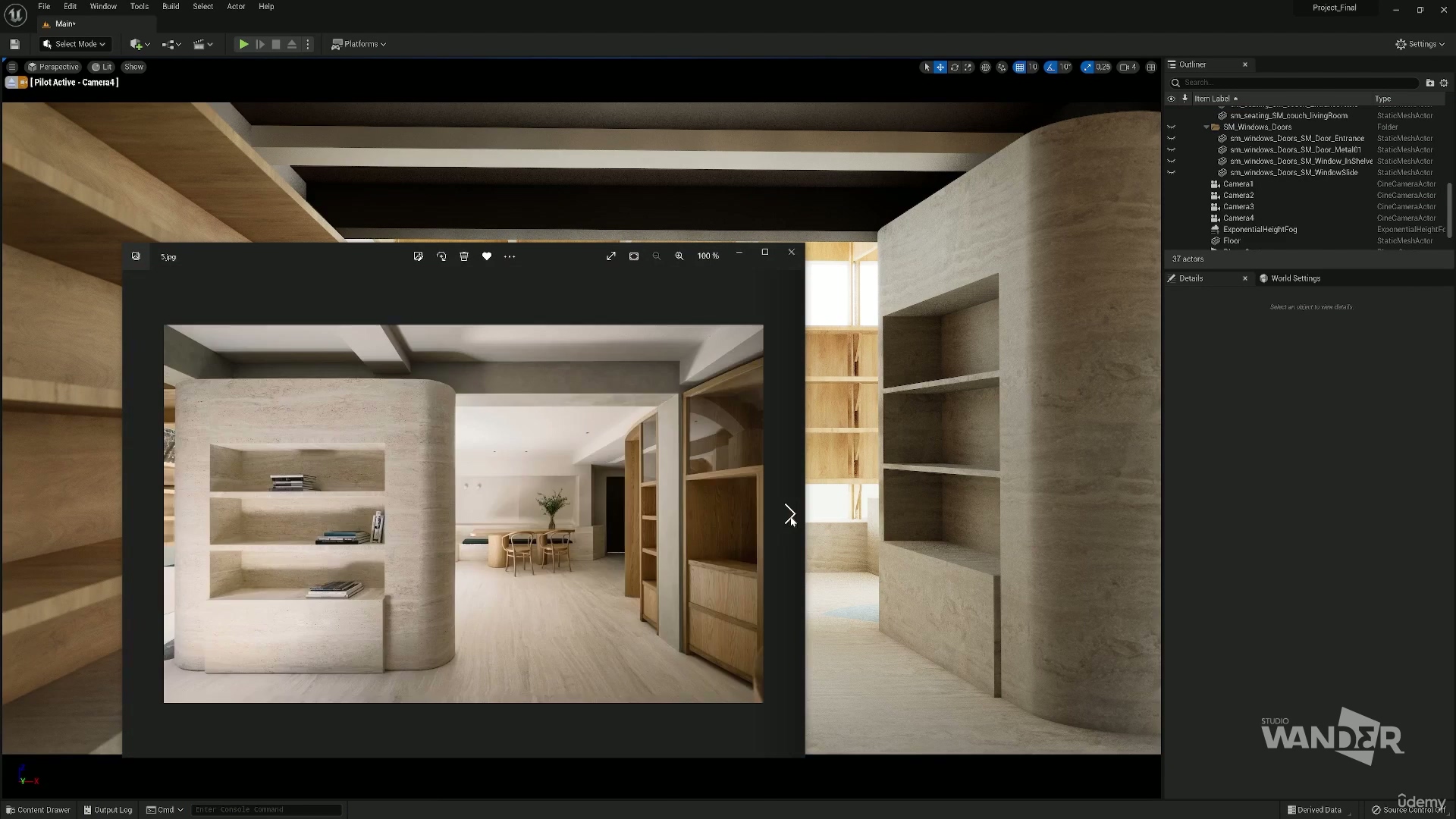Open the Content Drawer

38,810
